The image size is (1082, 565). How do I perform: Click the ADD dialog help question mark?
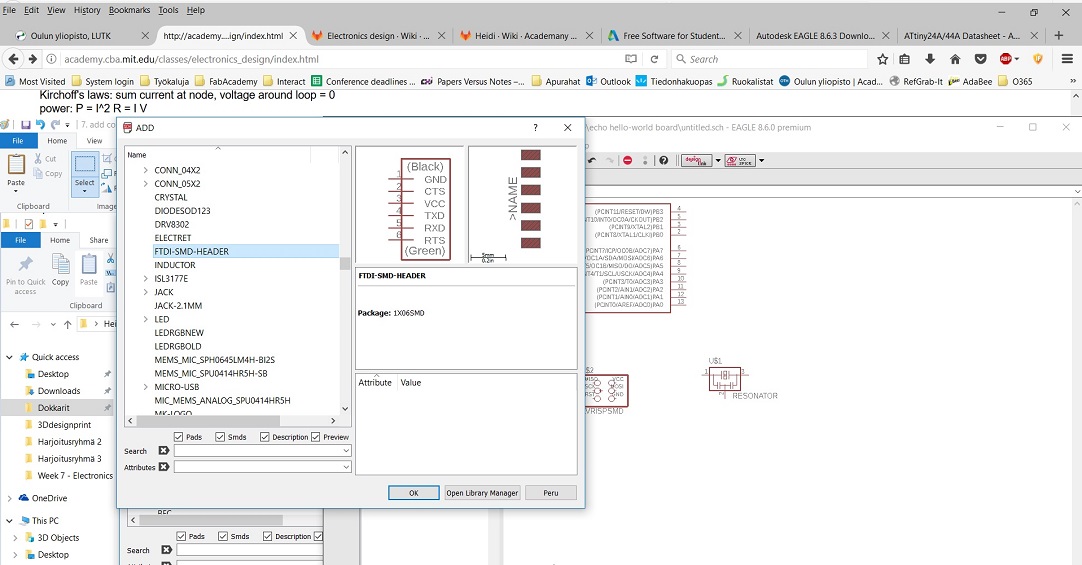pyautogui.click(x=535, y=128)
